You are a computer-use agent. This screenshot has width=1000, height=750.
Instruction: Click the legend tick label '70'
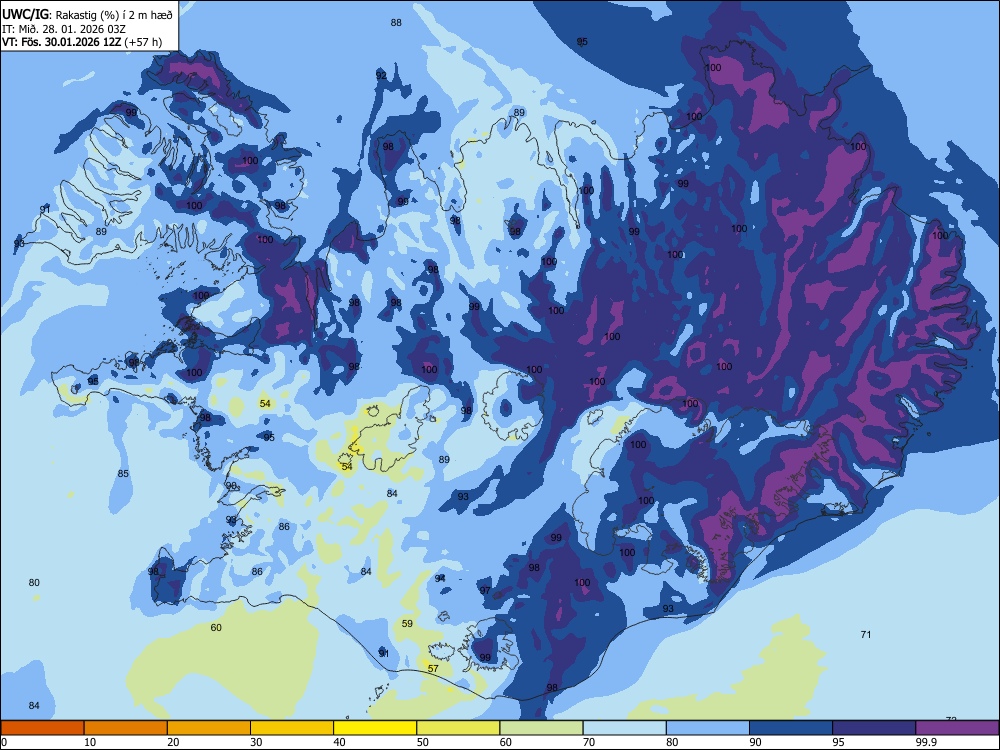[x=589, y=742]
